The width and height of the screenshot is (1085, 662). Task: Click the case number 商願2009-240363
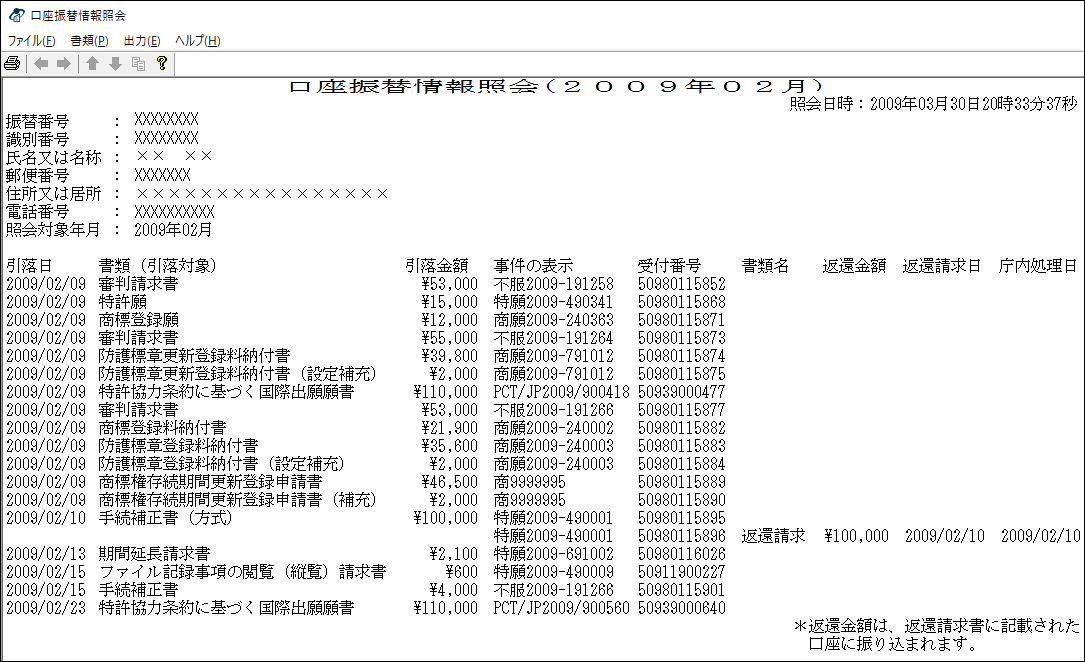point(553,320)
